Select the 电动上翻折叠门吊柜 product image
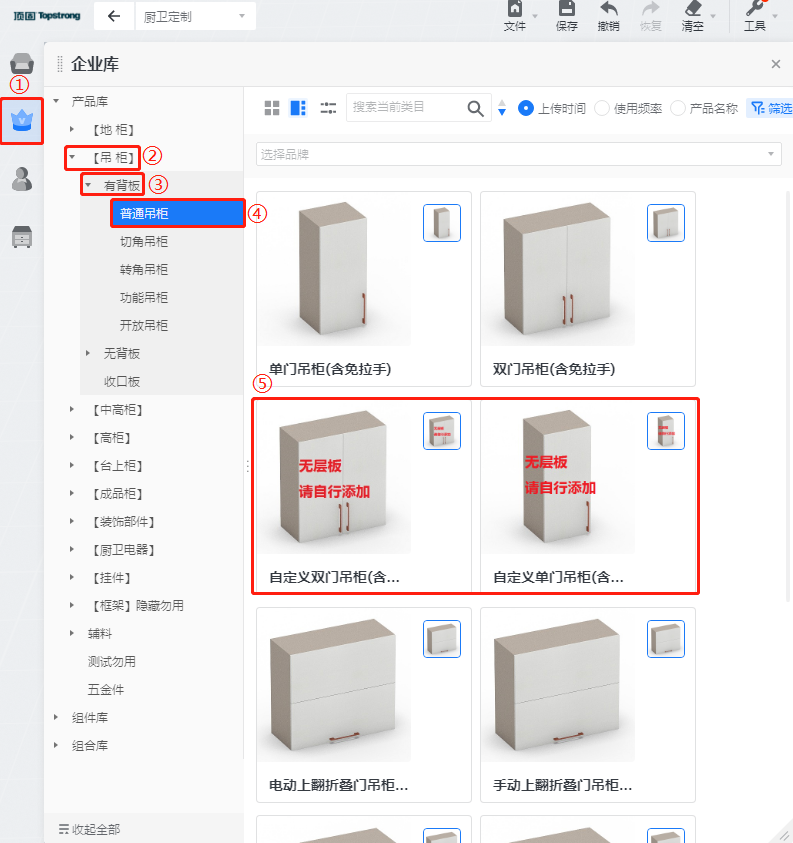Image resolution: width=793 pixels, height=843 pixels. tap(334, 685)
